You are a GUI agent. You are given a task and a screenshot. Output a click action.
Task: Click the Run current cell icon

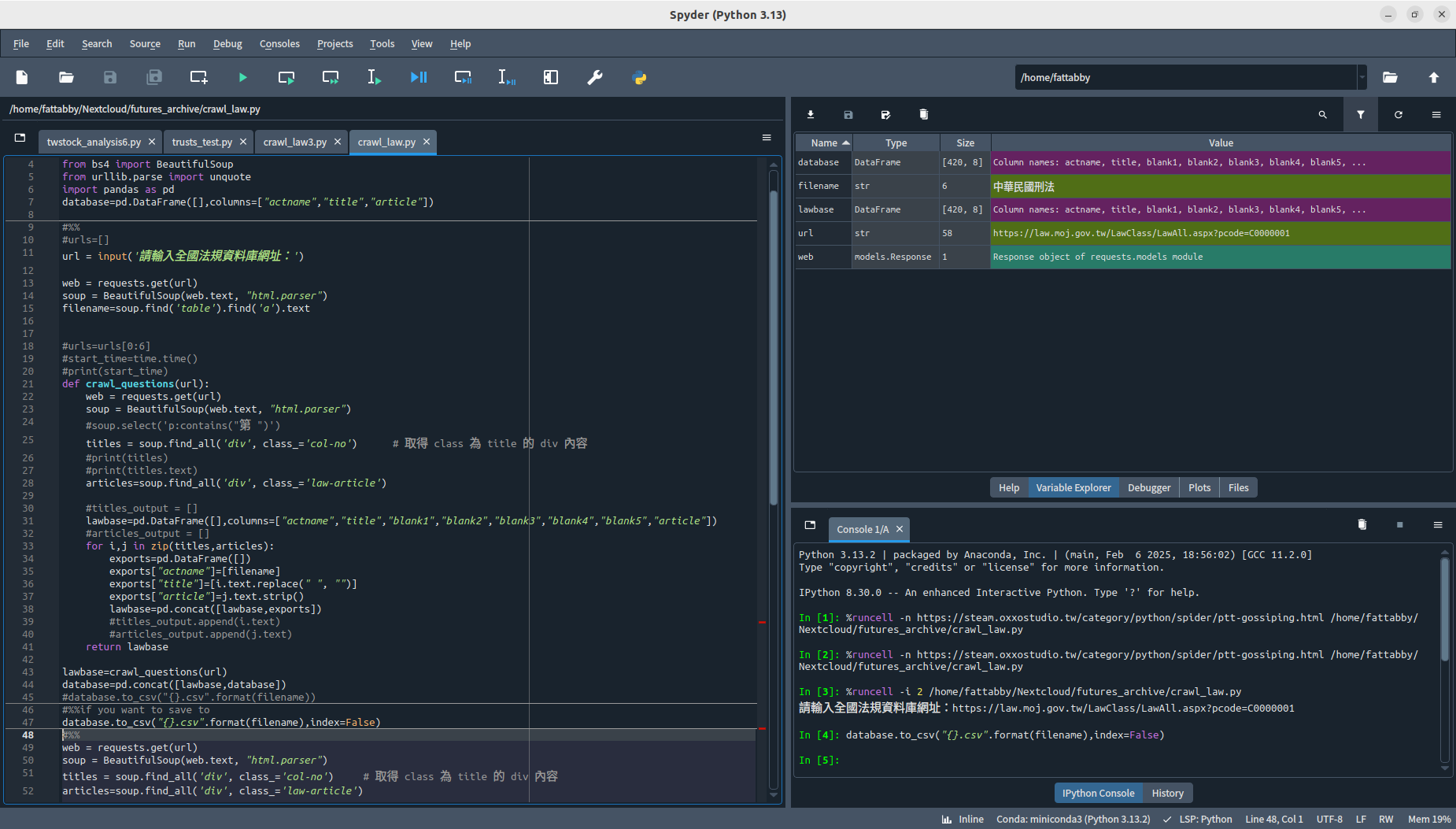(286, 77)
